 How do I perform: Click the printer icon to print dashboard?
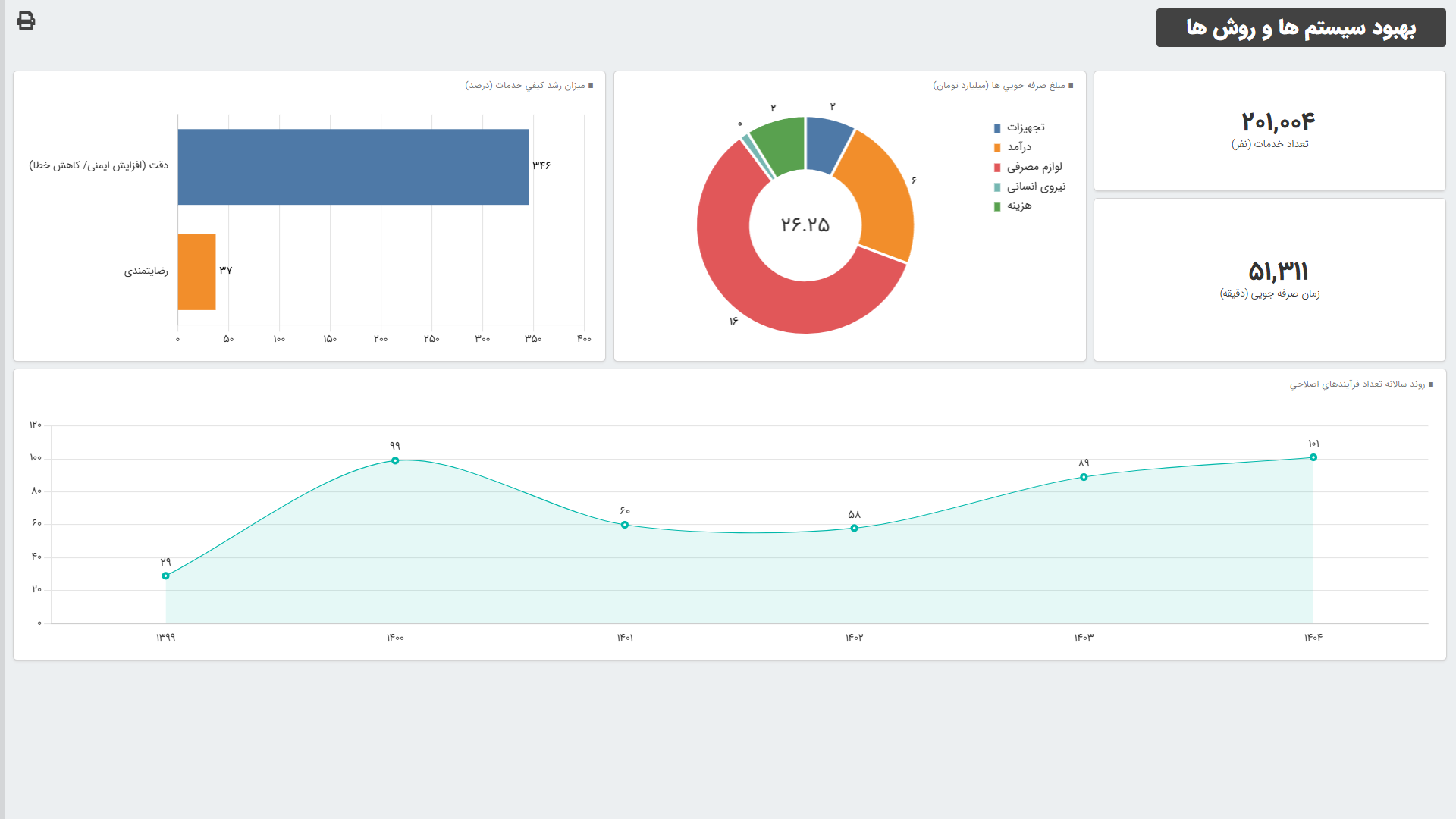point(26,20)
